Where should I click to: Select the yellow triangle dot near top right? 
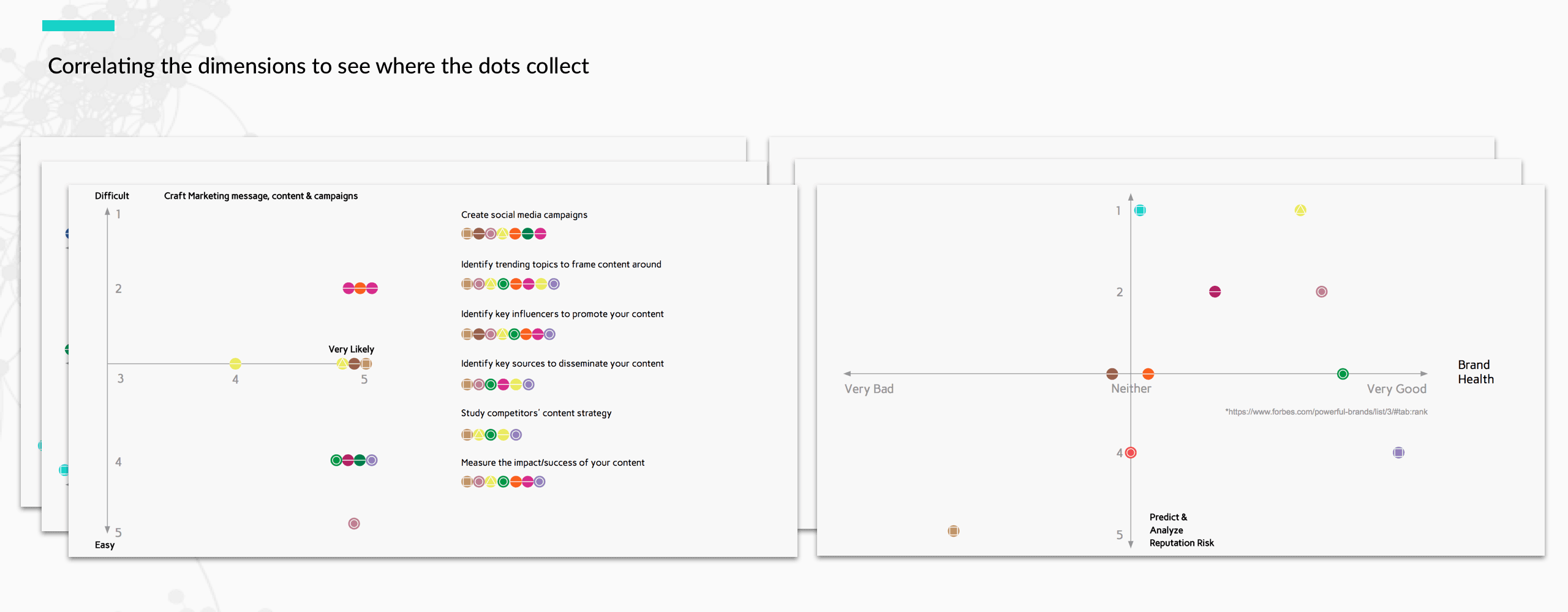click(1300, 211)
